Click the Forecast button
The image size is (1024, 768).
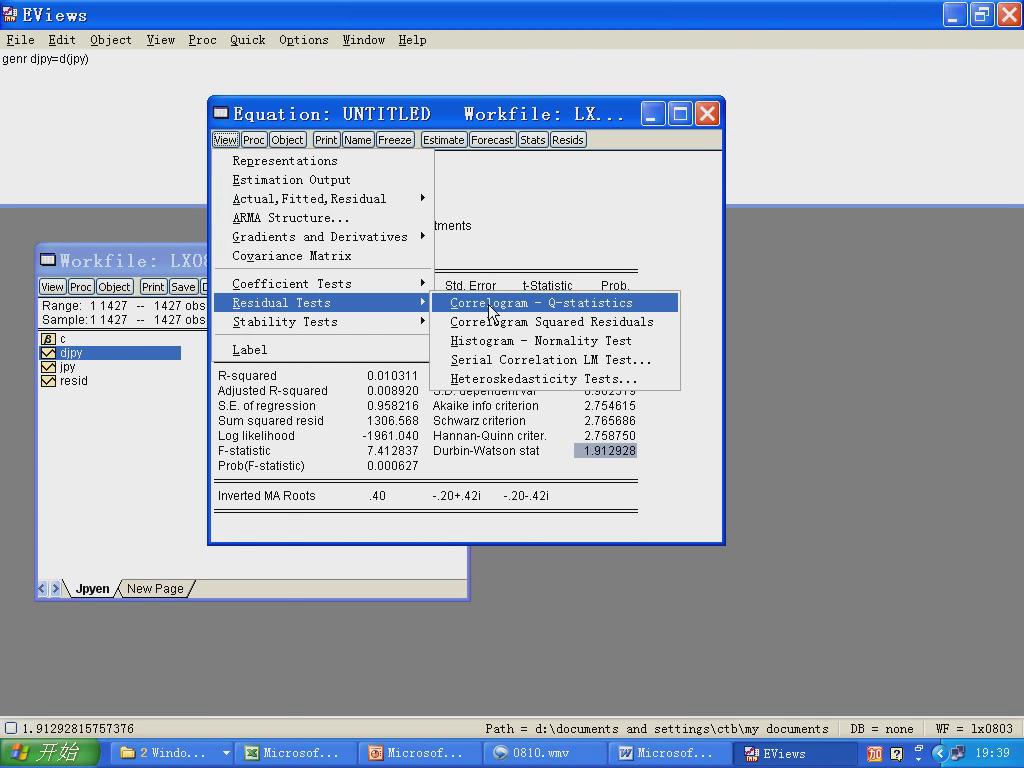(x=492, y=140)
